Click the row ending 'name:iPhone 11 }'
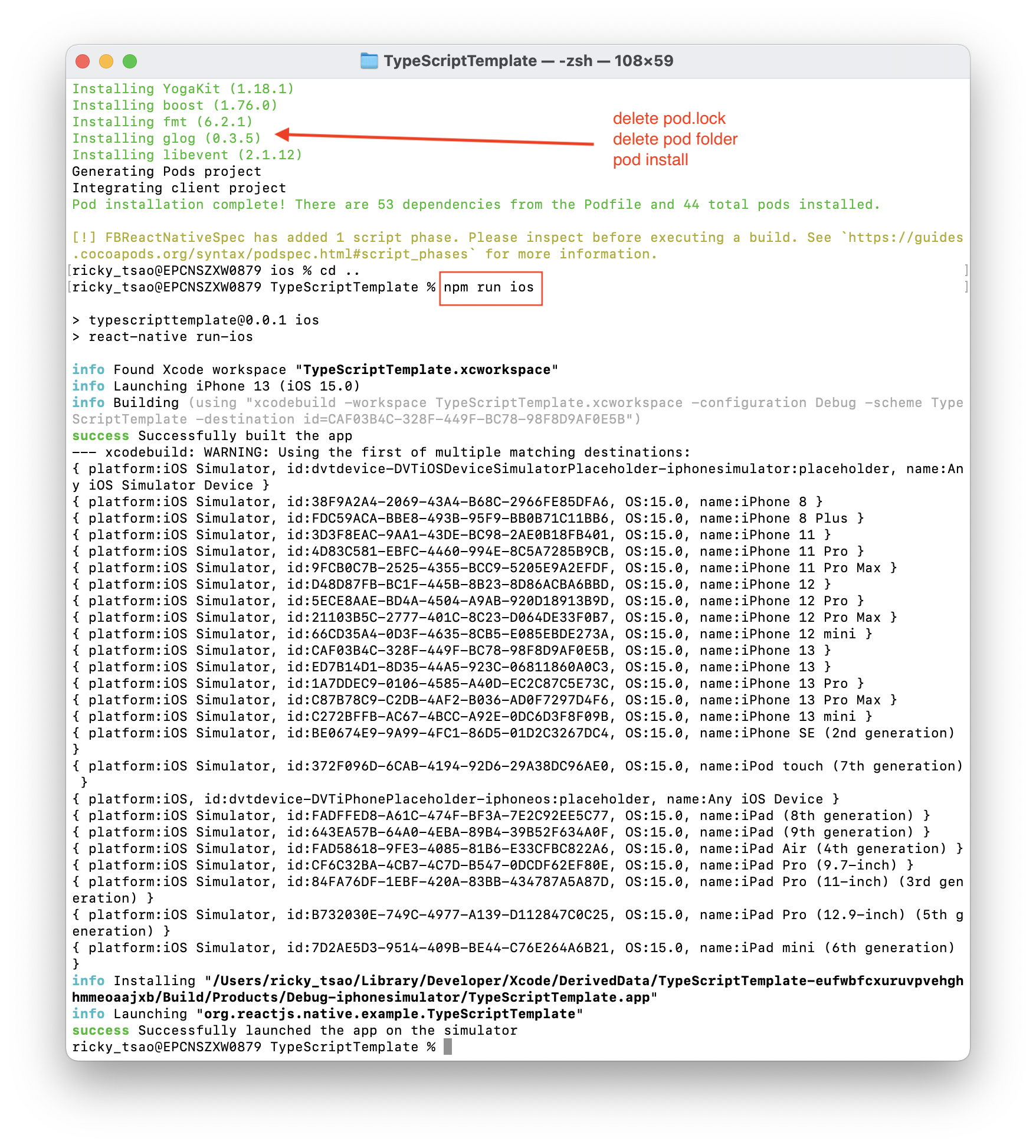The height and width of the screenshot is (1148, 1036). pos(451,534)
